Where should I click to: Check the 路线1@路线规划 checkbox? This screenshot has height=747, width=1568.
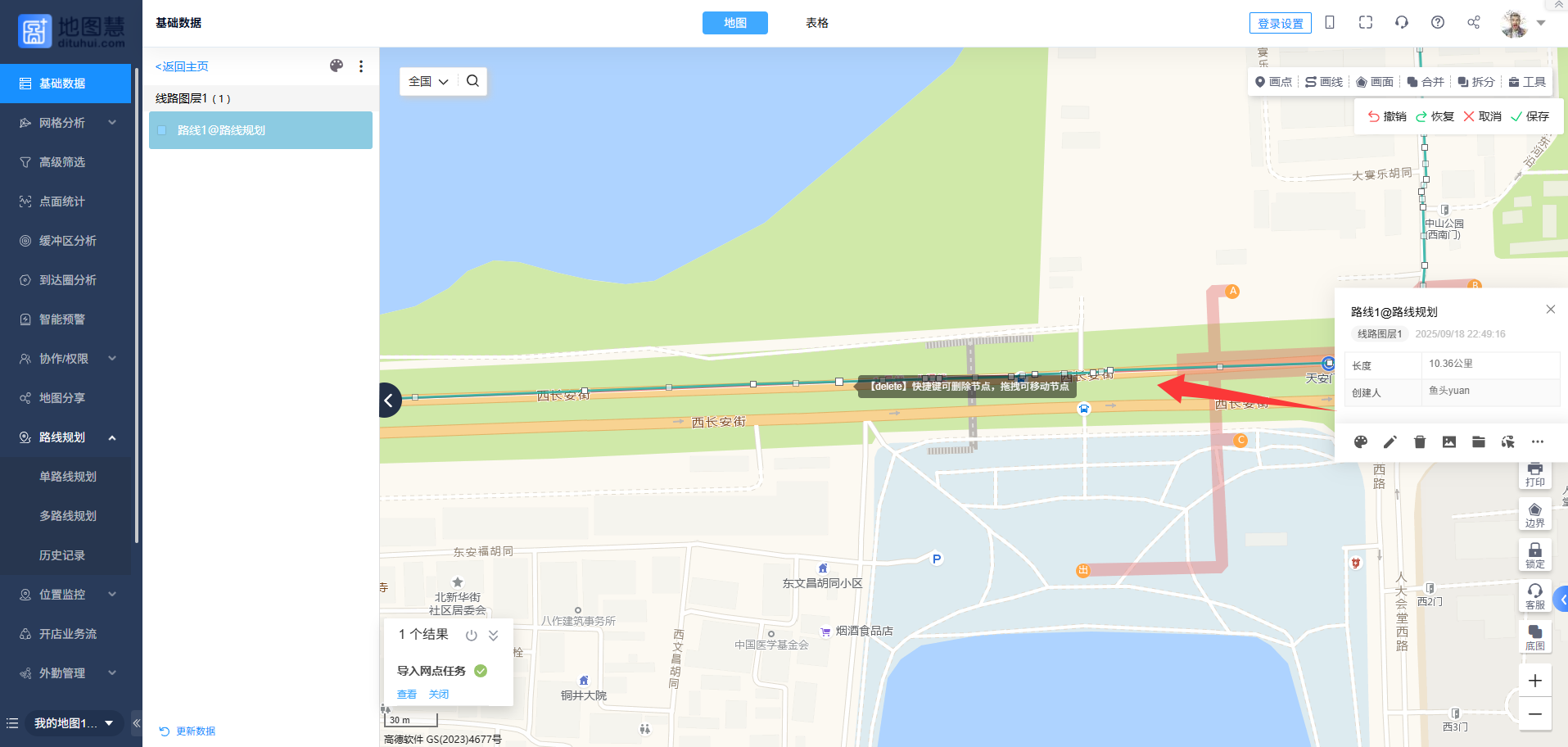[161, 130]
